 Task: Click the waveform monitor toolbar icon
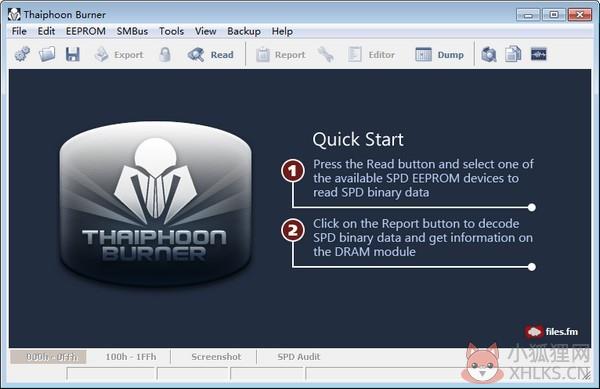(538, 55)
